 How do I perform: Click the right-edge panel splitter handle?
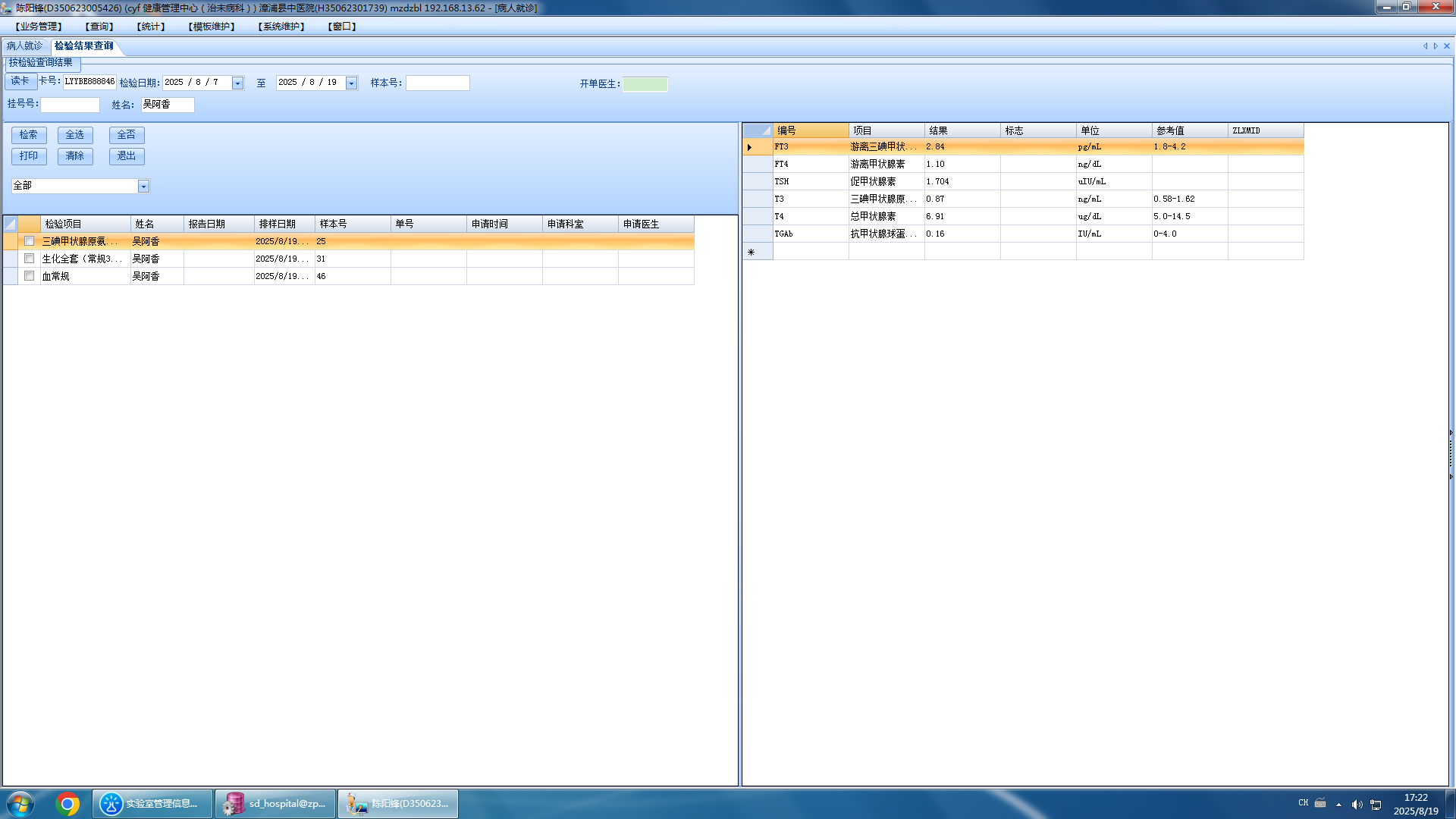(x=1451, y=455)
